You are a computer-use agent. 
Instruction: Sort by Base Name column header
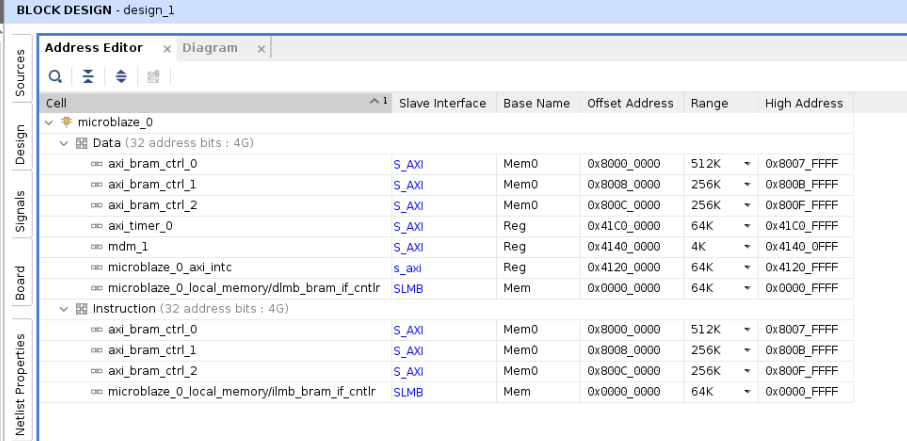(x=538, y=103)
